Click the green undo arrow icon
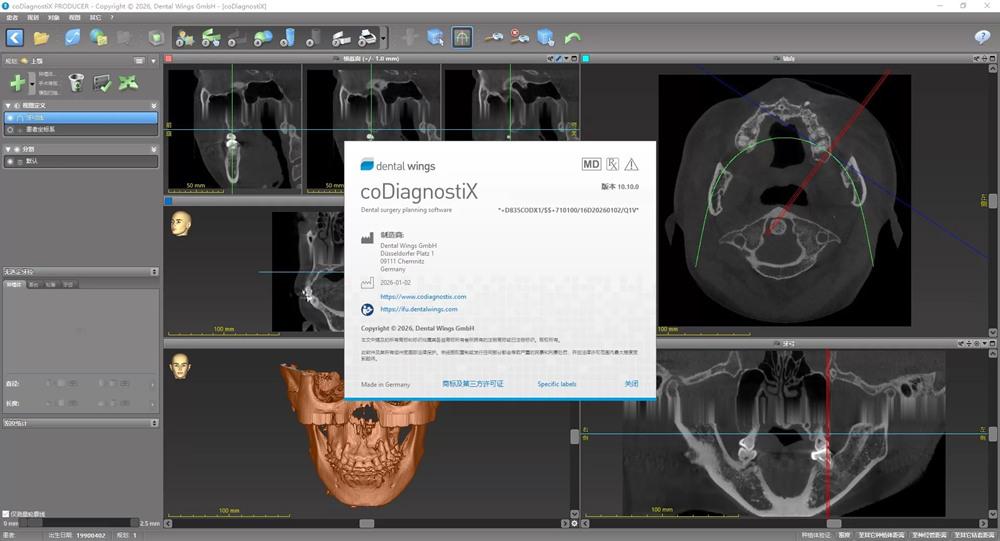1000x541 pixels. [x=572, y=38]
